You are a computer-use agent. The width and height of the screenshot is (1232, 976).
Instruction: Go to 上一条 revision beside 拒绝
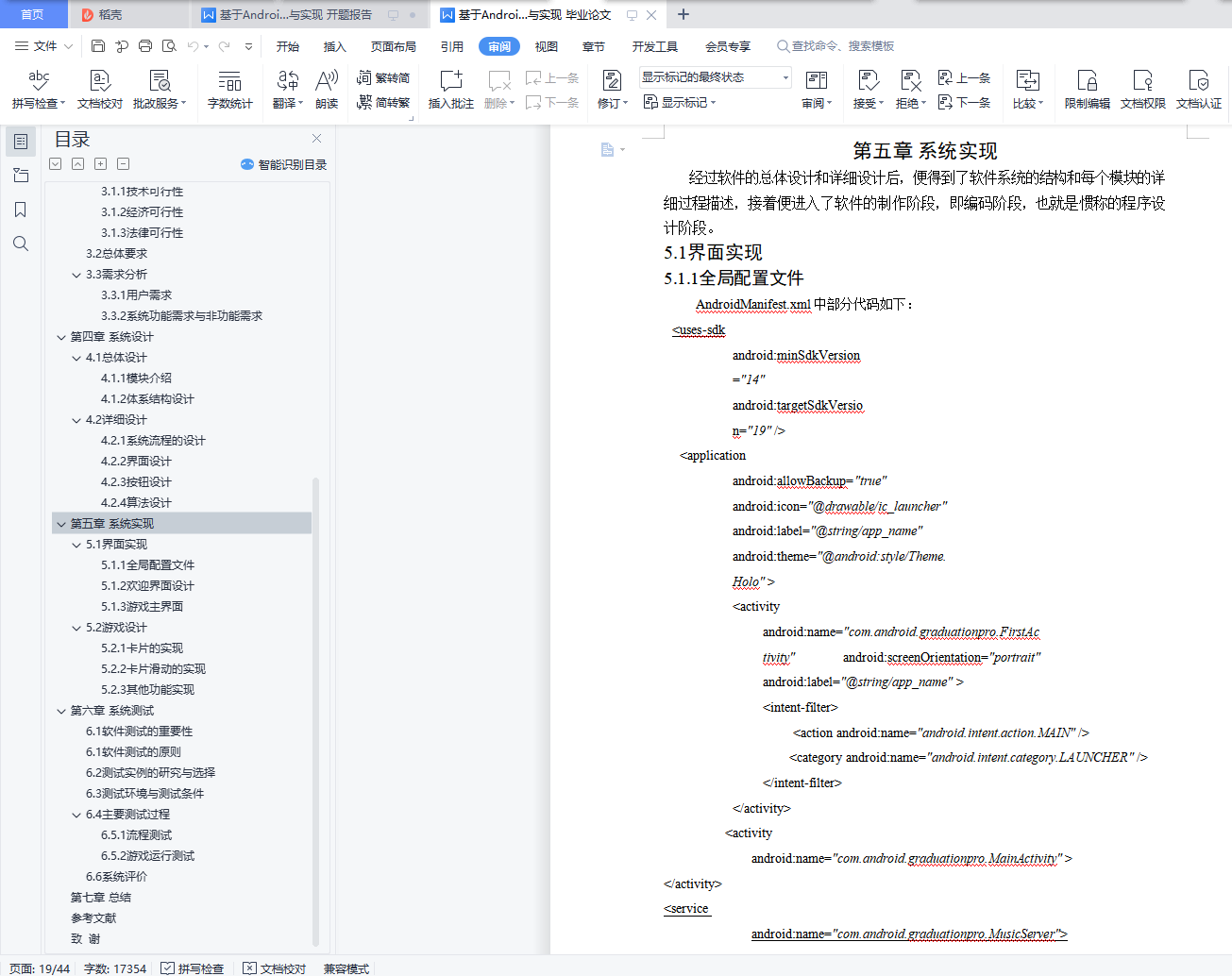point(964,77)
